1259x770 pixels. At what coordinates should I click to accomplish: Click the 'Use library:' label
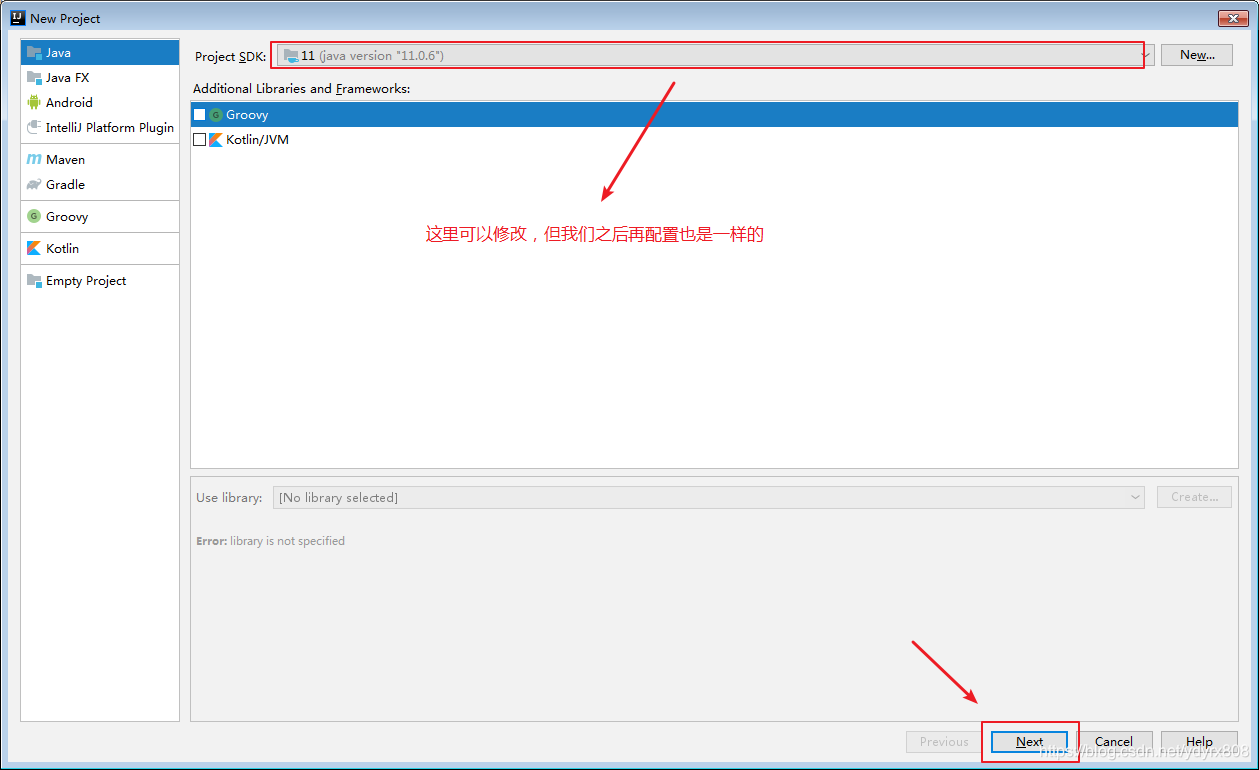229,498
